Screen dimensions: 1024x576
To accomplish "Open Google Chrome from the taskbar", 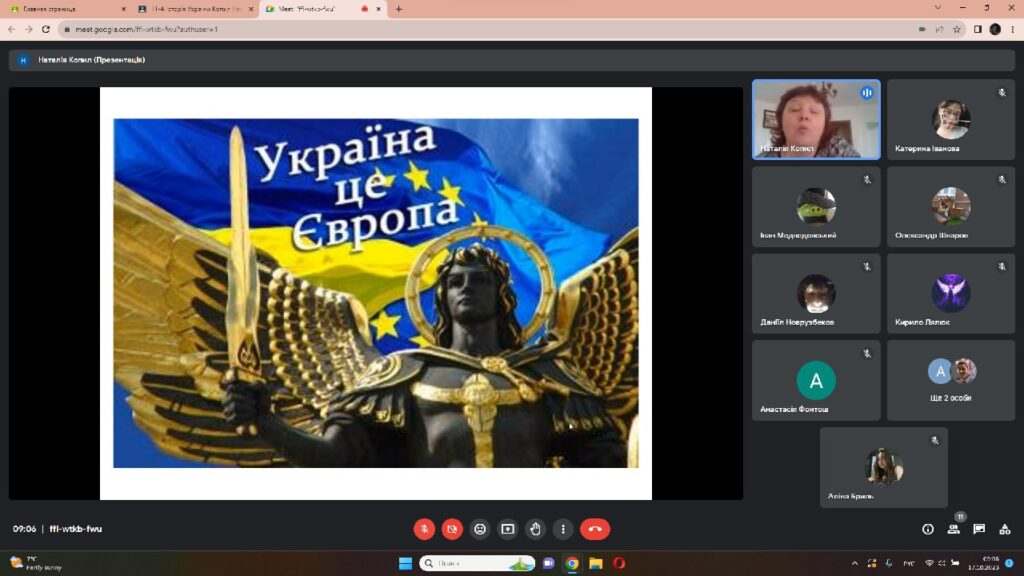I will (572, 563).
